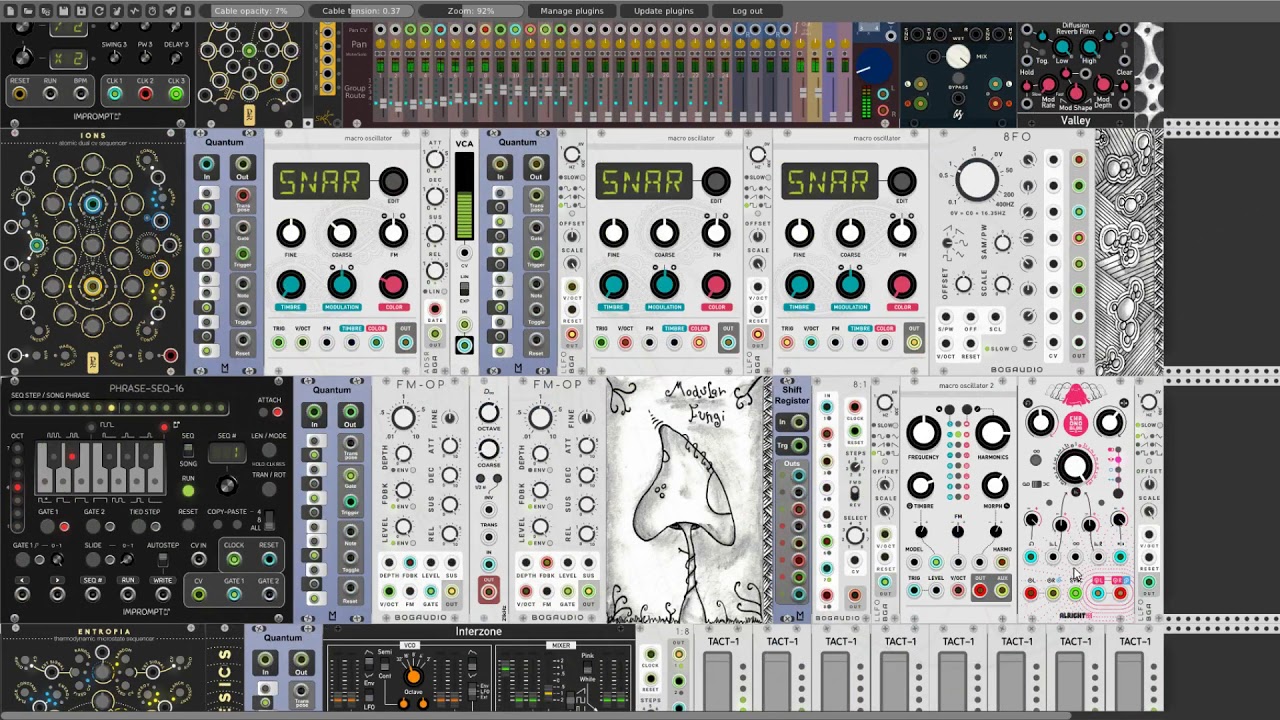Click the new patch blank-page toolbar icon

pos(9,11)
